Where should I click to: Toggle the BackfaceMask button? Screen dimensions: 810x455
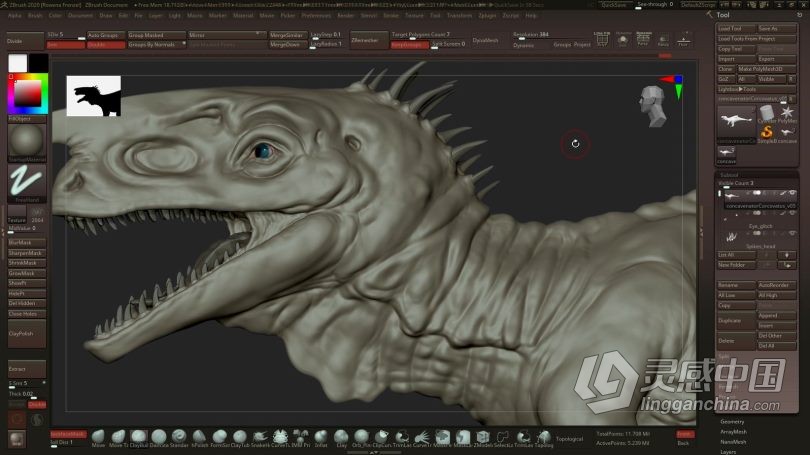tap(68, 434)
